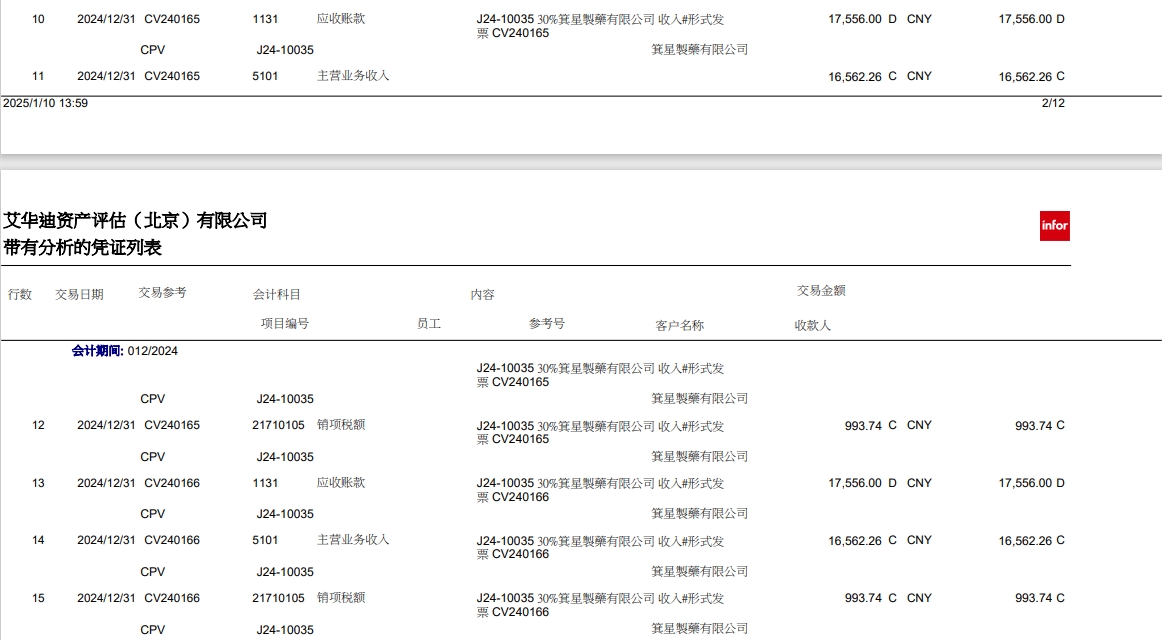Select the 交易日期 column header
This screenshot has width=1162, height=640.
point(79,294)
